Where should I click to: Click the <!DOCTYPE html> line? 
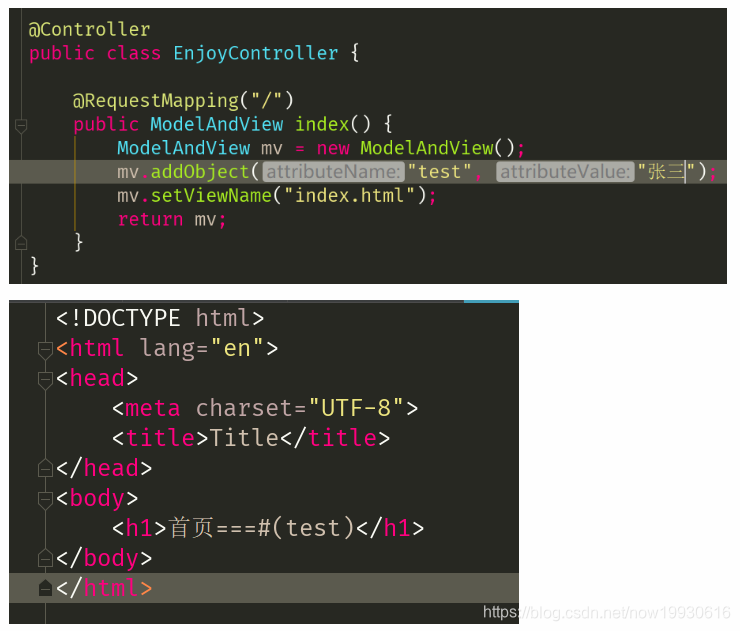click(x=160, y=318)
